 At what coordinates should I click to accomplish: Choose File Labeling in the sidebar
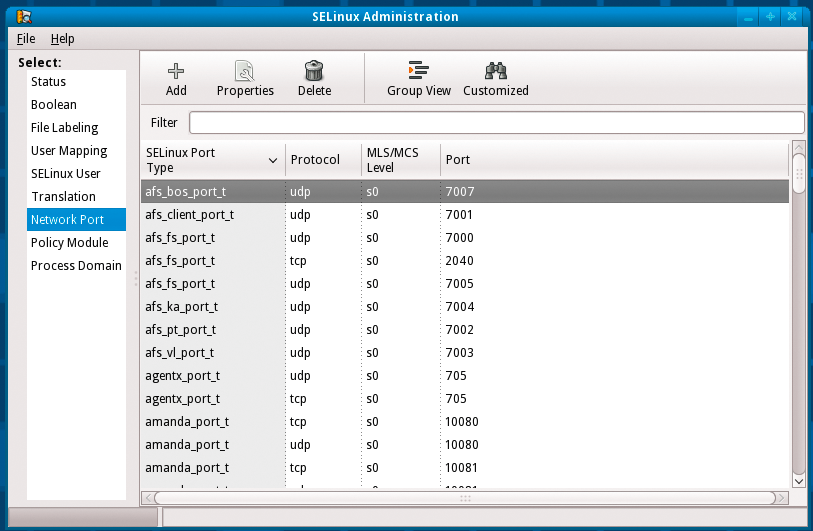pyautogui.click(x=76, y=128)
